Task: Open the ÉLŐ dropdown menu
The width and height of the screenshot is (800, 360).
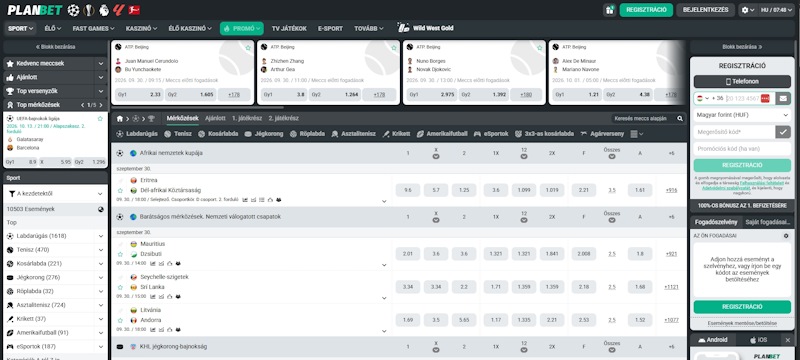Action: pos(53,29)
